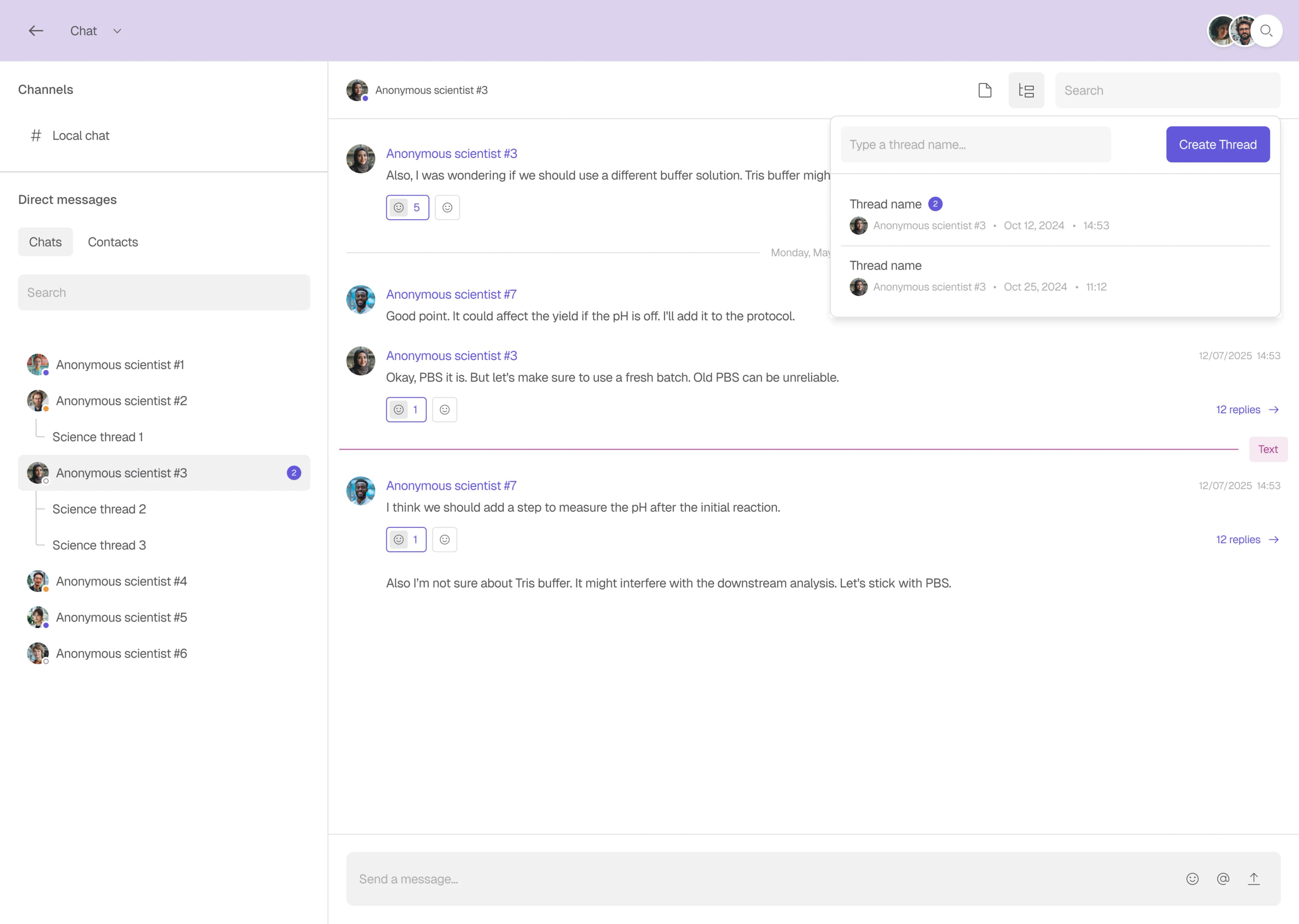
Task: Switch to the Chats tab
Action: point(46,242)
